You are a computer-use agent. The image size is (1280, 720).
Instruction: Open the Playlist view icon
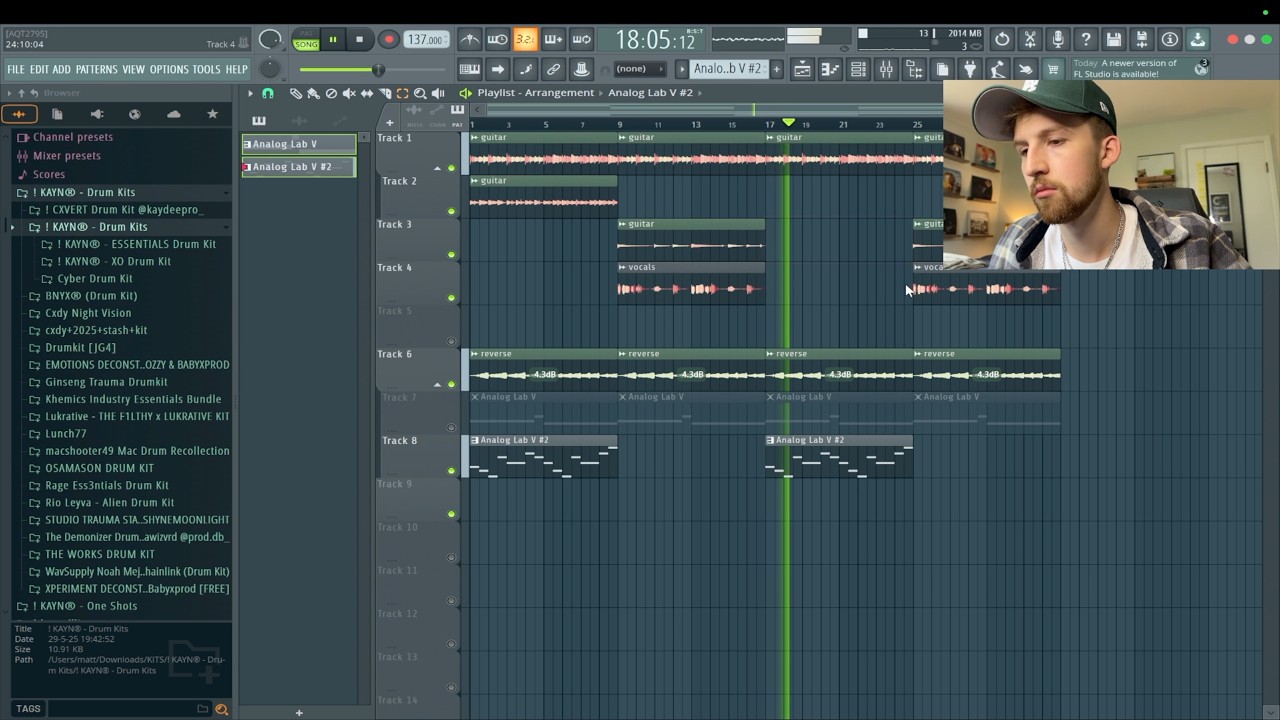pos(802,69)
